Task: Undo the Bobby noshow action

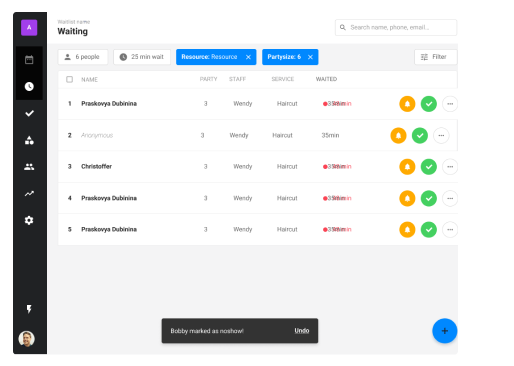Action: [302, 331]
